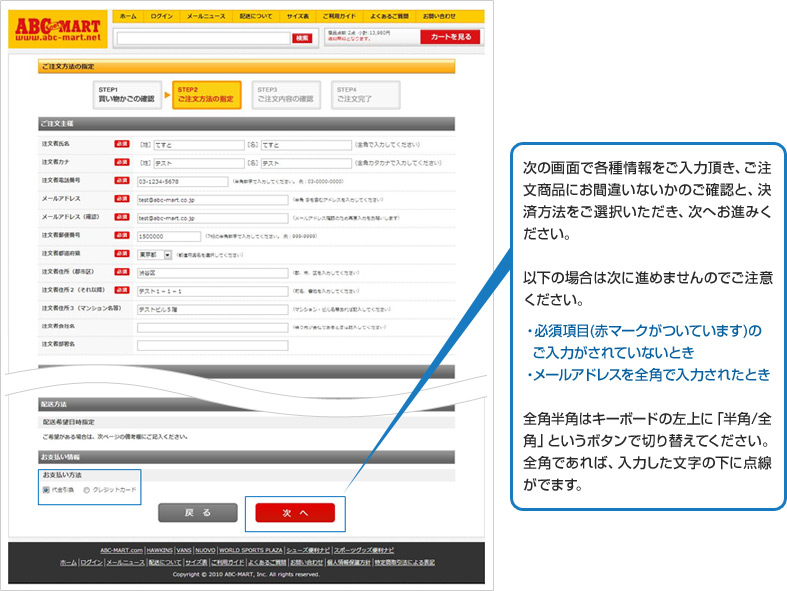
Task: Click the 注文者住所（都市区） field containing 渋谷区
Action: click(213, 273)
